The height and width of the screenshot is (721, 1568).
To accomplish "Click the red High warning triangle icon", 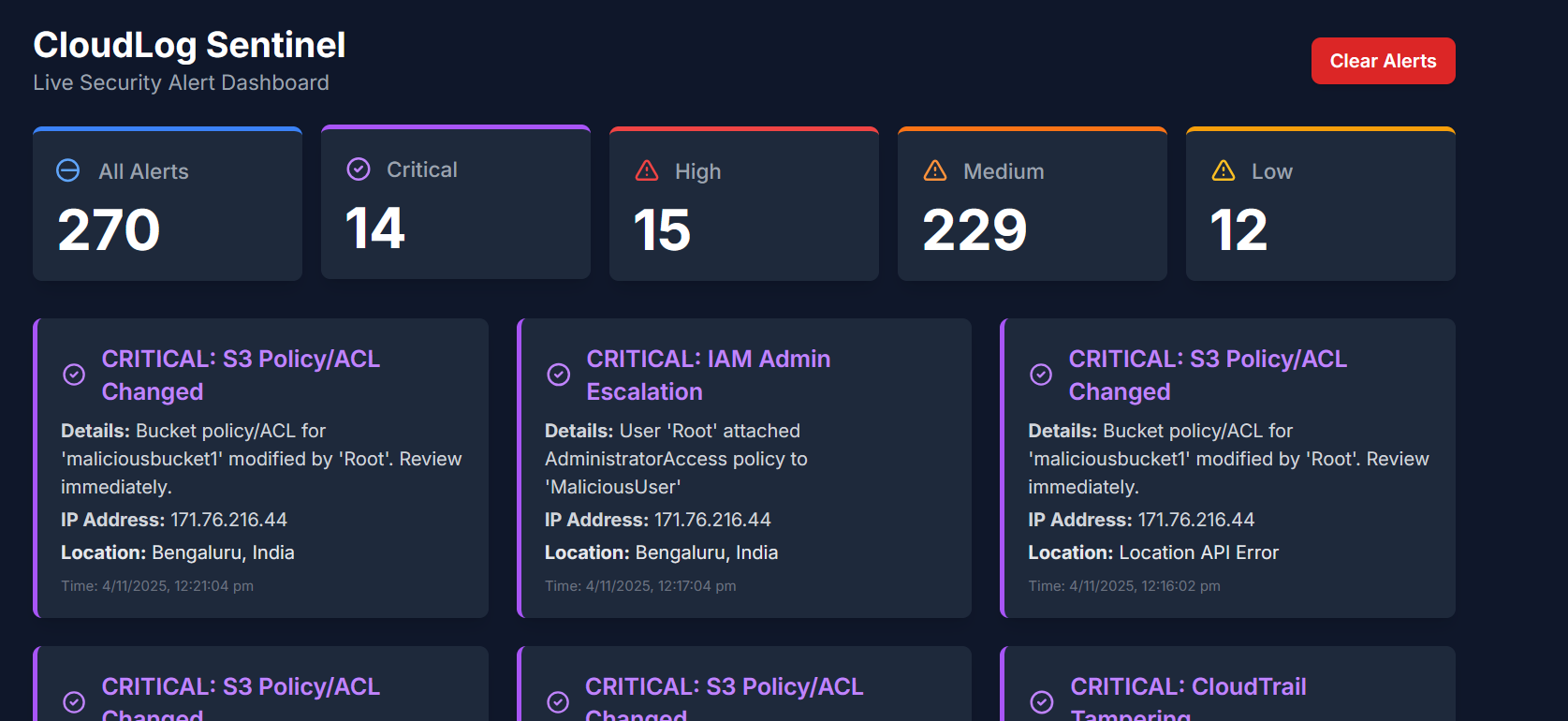I will (647, 170).
